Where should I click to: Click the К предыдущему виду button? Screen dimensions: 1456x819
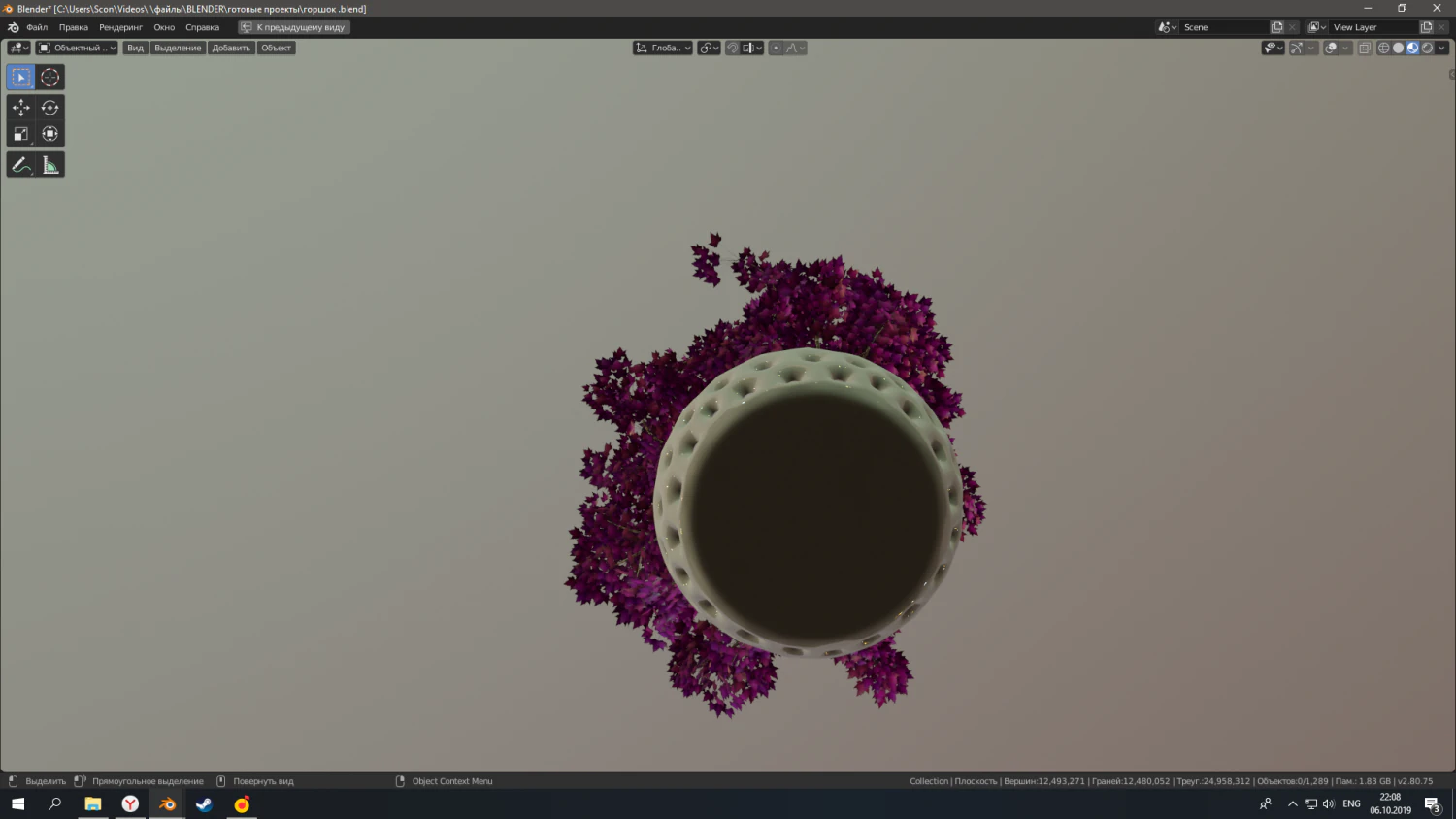click(x=293, y=27)
